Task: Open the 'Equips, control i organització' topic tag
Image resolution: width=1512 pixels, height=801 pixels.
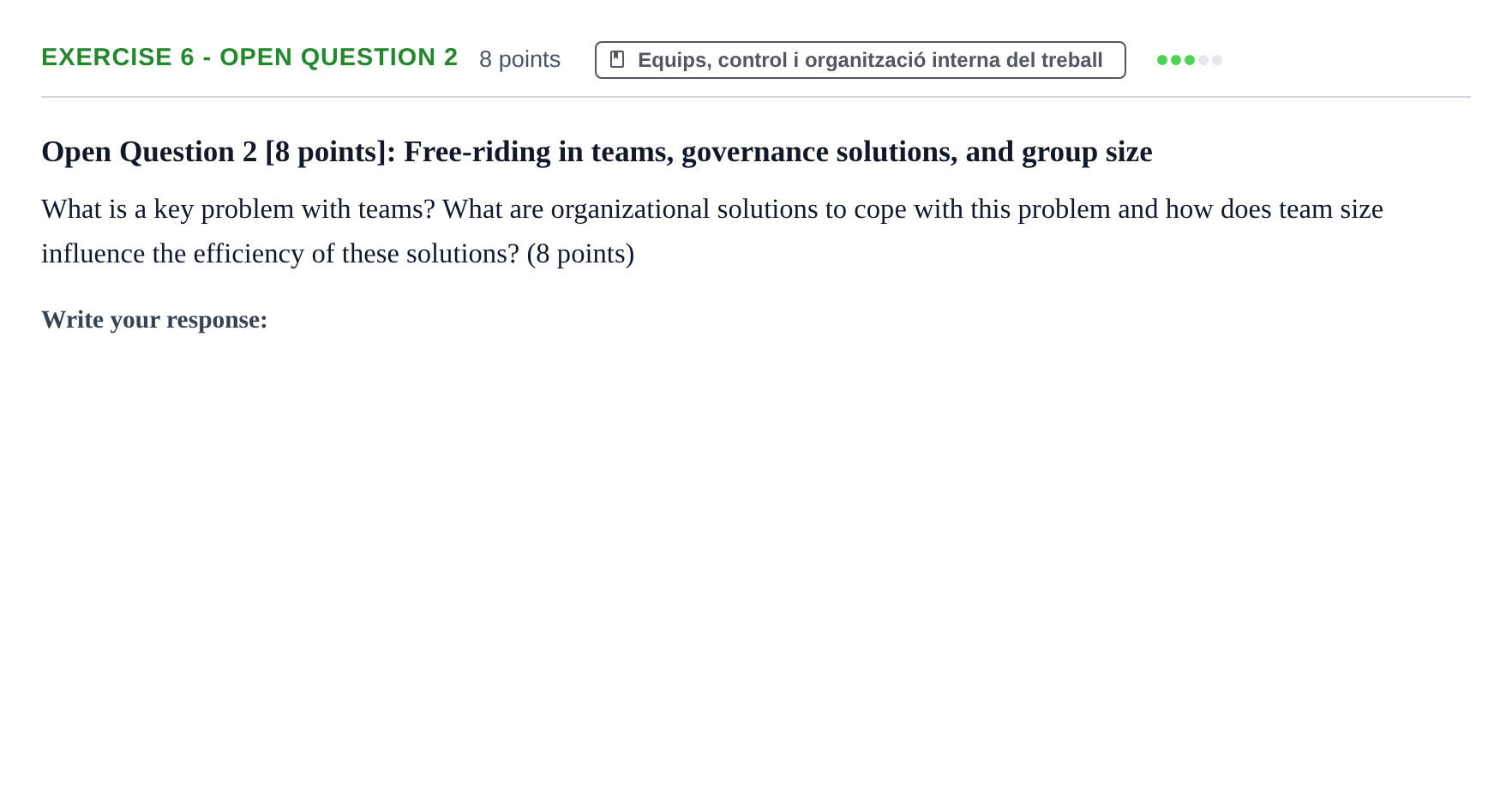Action: click(x=860, y=60)
